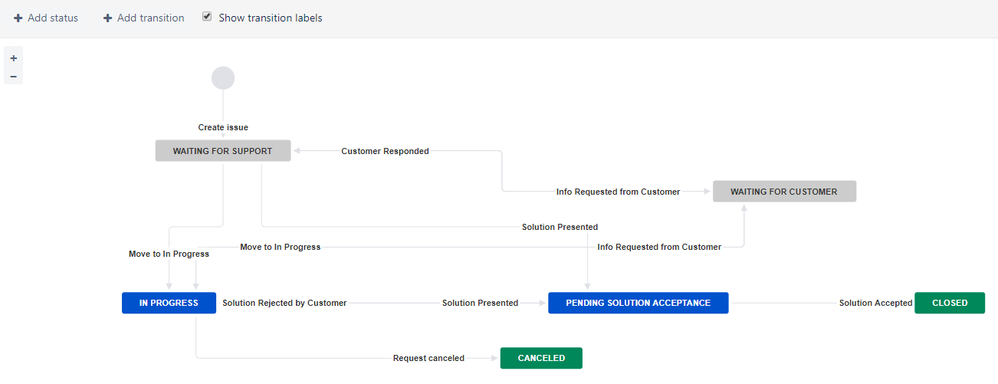Click the plus zoom-in icon
The image size is (998, 384).
(13, 58)
